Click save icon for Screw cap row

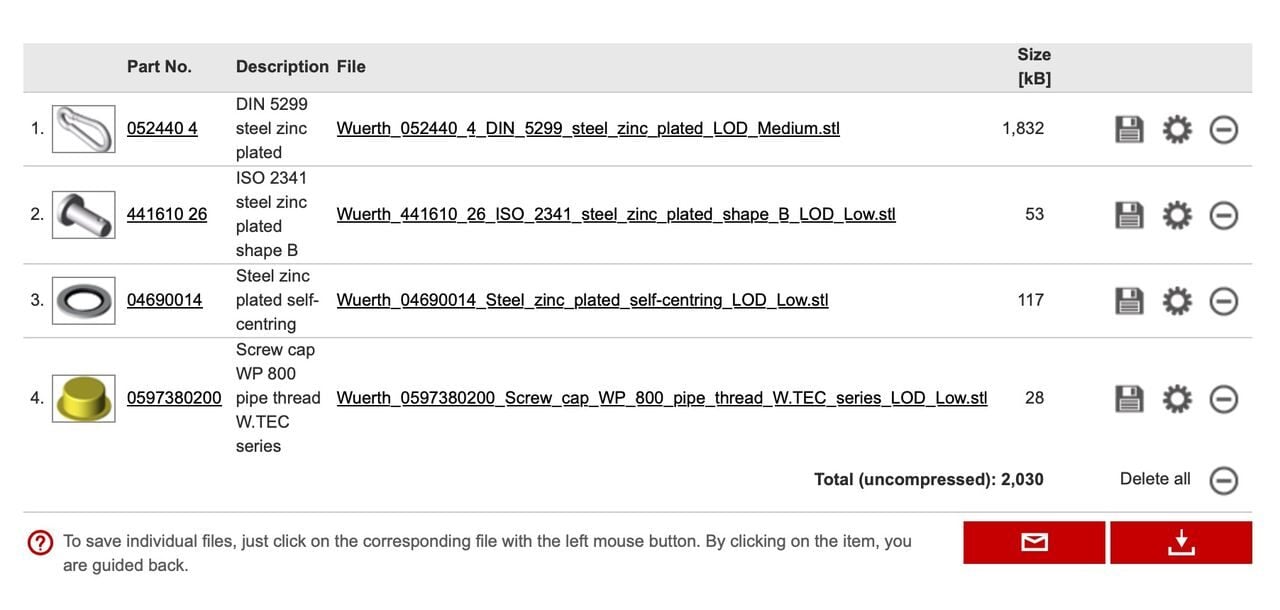(x=1129, y=399)
